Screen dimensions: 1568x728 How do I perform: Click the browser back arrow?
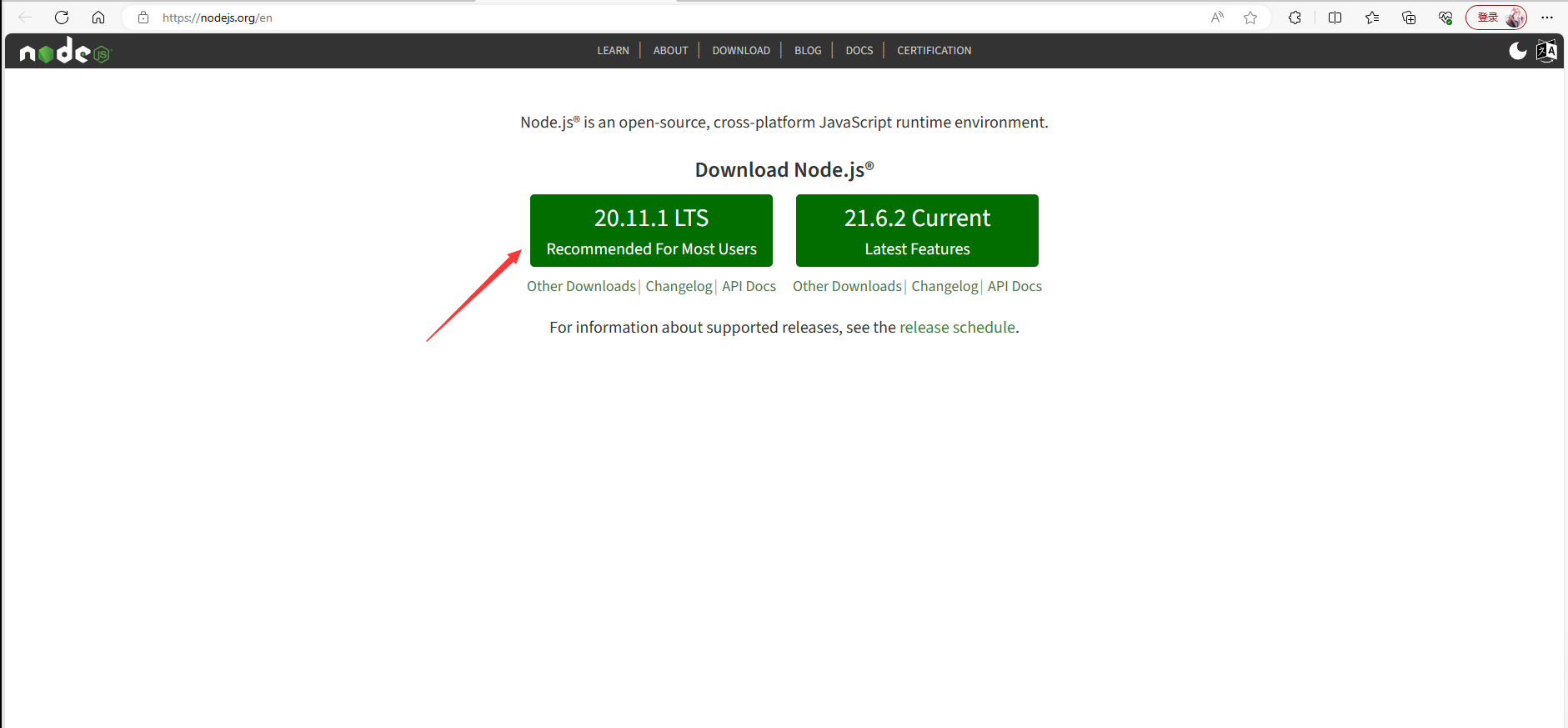coord(25,18)
